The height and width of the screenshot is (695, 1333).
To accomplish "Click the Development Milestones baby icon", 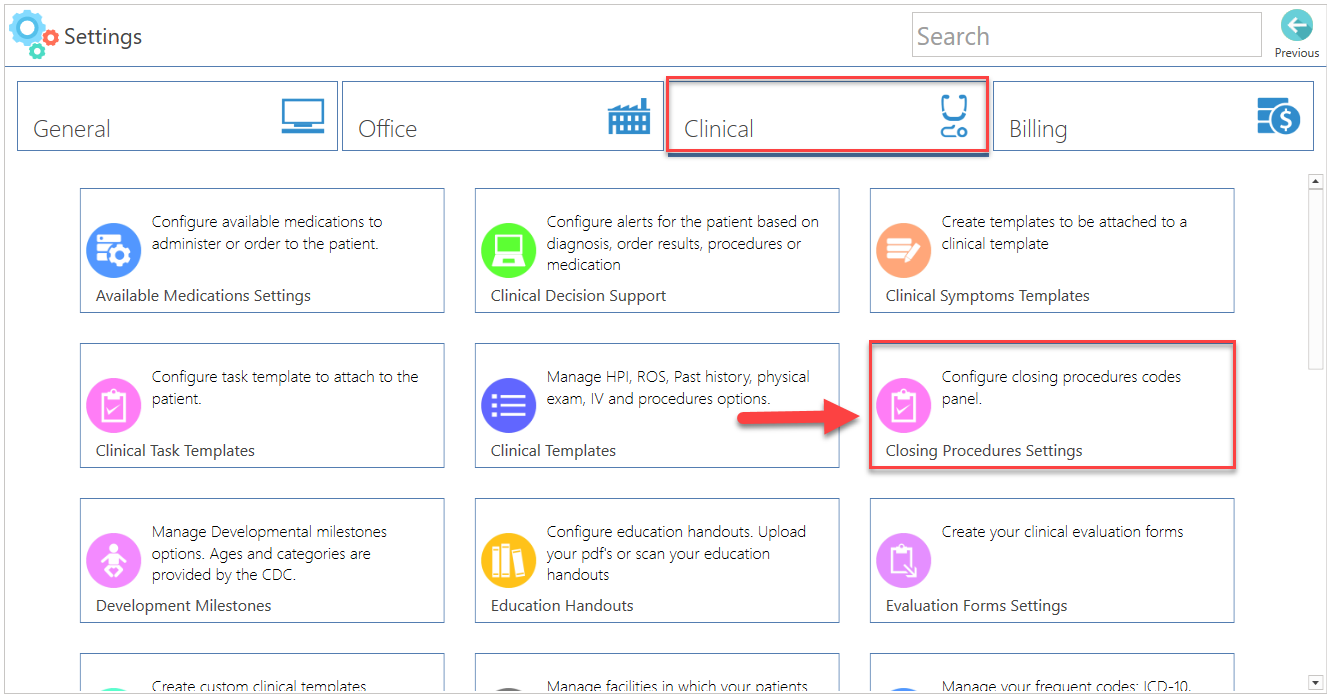I will (x=114, y=560).
